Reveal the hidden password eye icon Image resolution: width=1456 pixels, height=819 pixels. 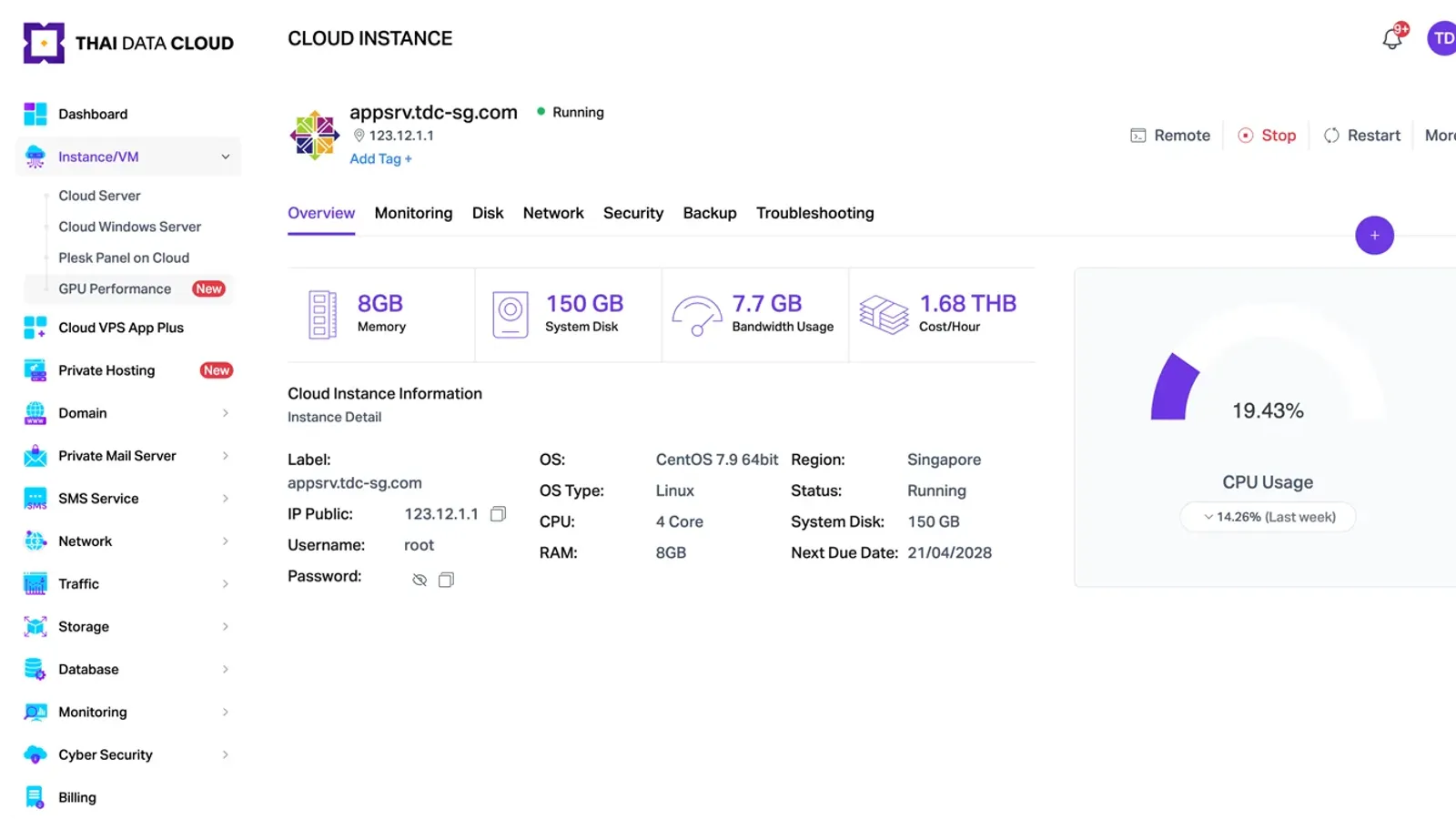420,580
